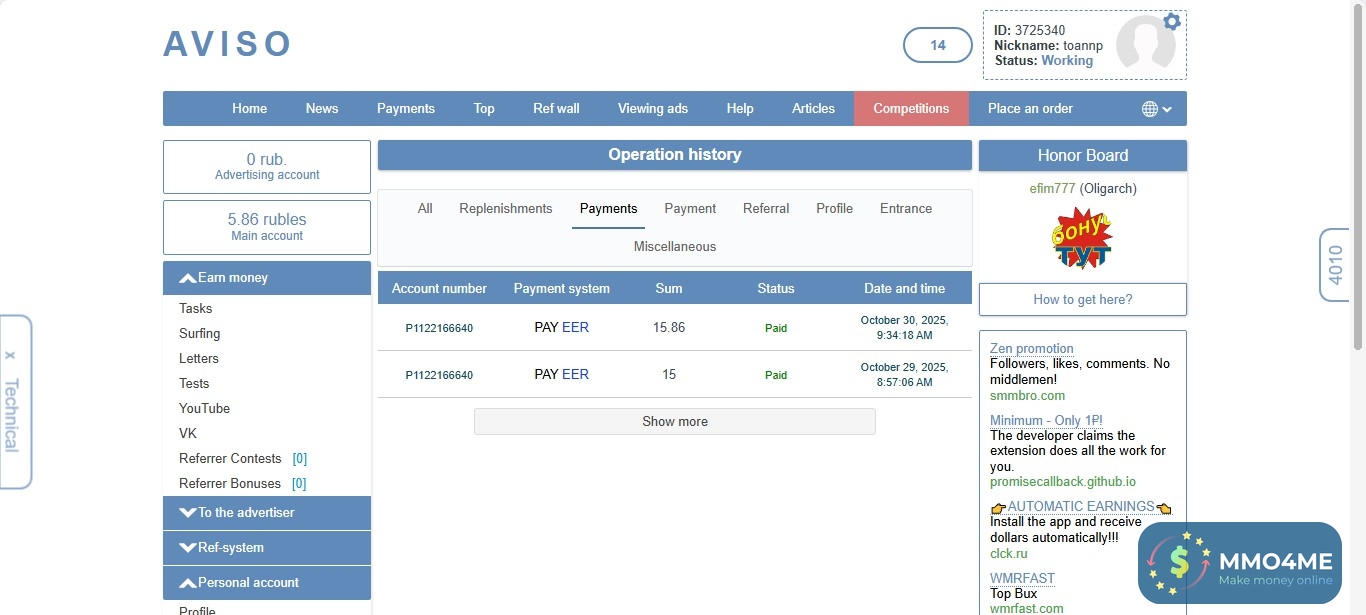Click account number in the 15.86 row
Image resolution: width=1366 pixels, height=615 pixels.
pyautogui.click(x=439, y=328)
